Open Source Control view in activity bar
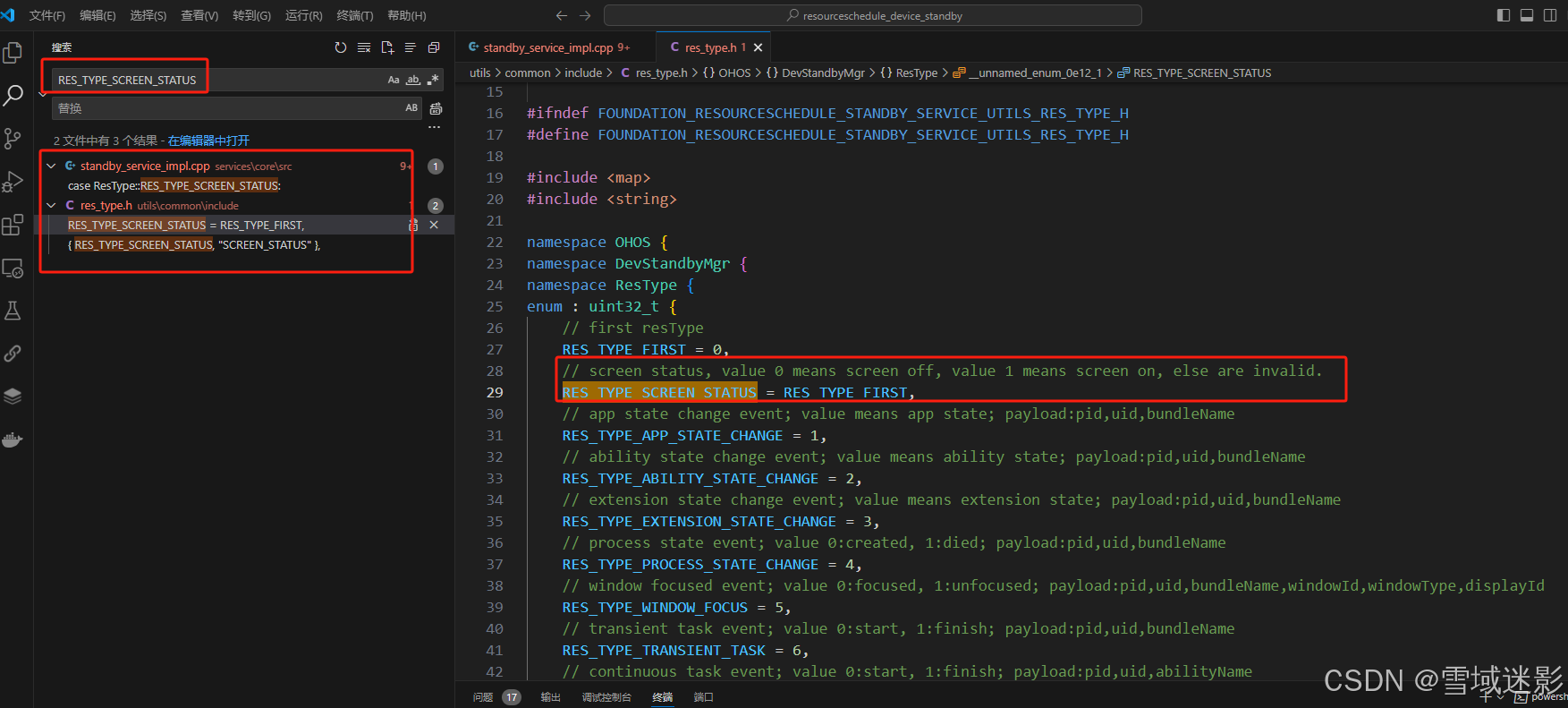 [13, 139]
